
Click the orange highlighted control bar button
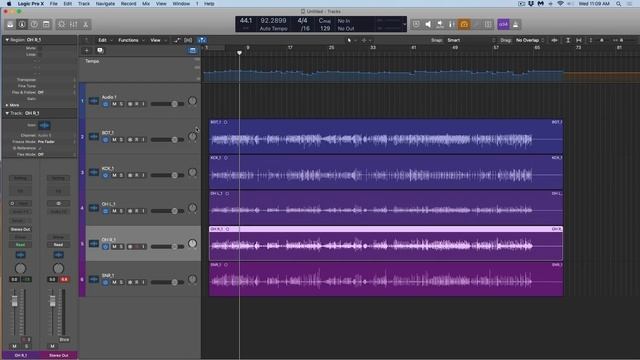pos(464,24)
